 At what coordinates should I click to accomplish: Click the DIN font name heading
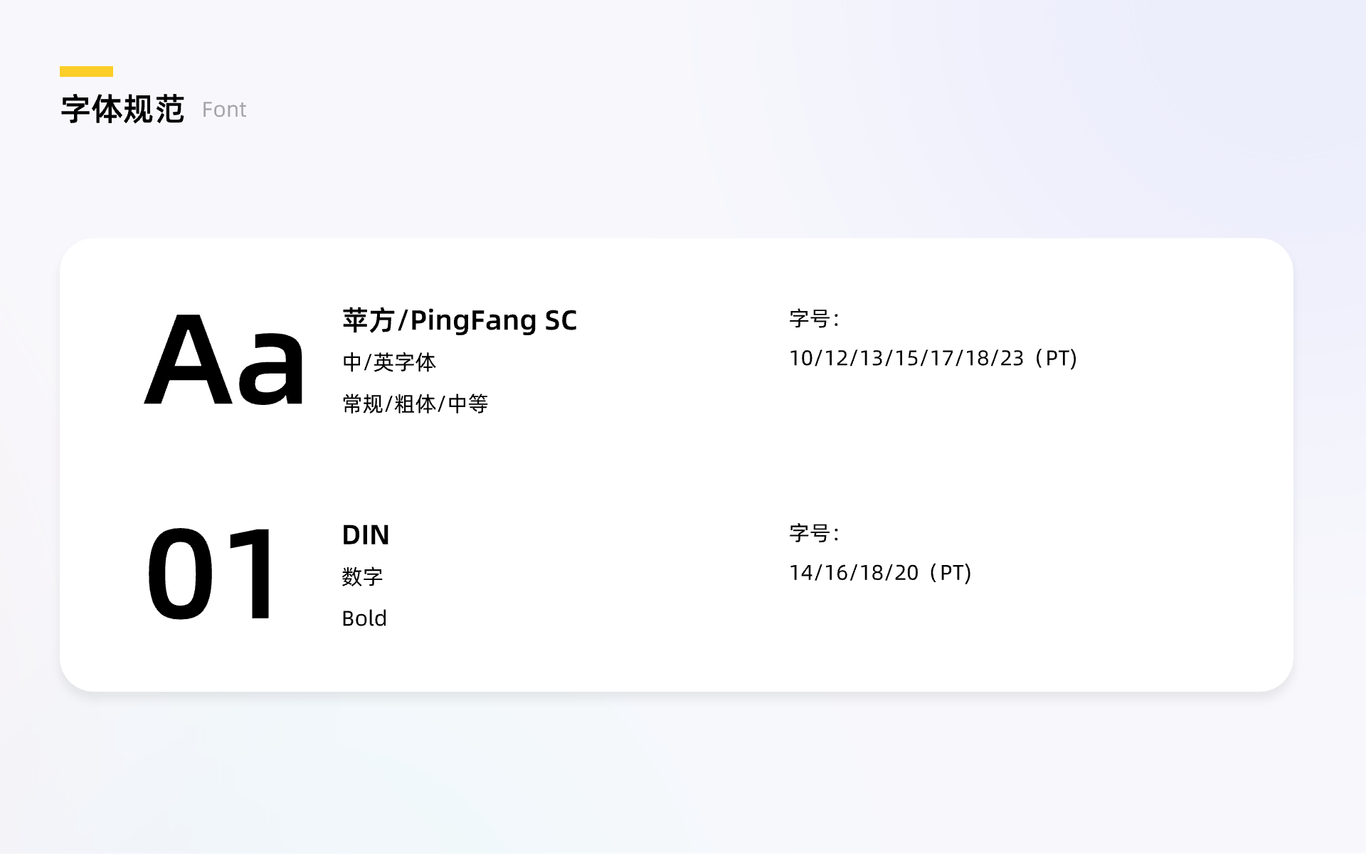click(x=366, y=535)
